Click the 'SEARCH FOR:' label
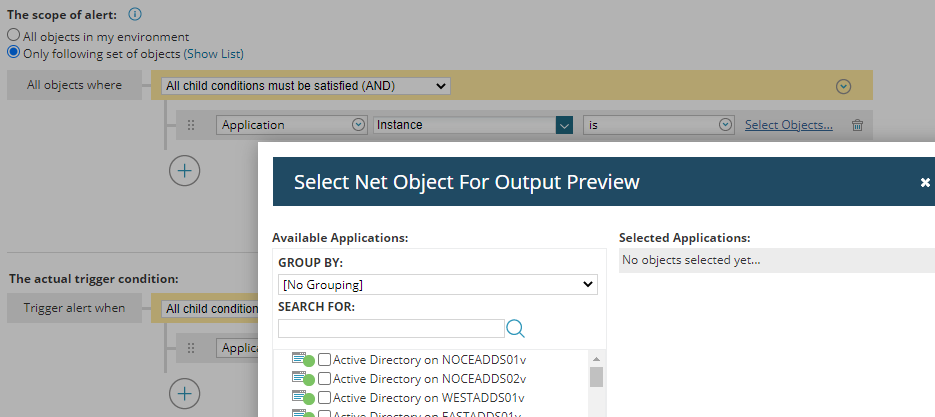935x417 pixels. [x=317, y=307]
